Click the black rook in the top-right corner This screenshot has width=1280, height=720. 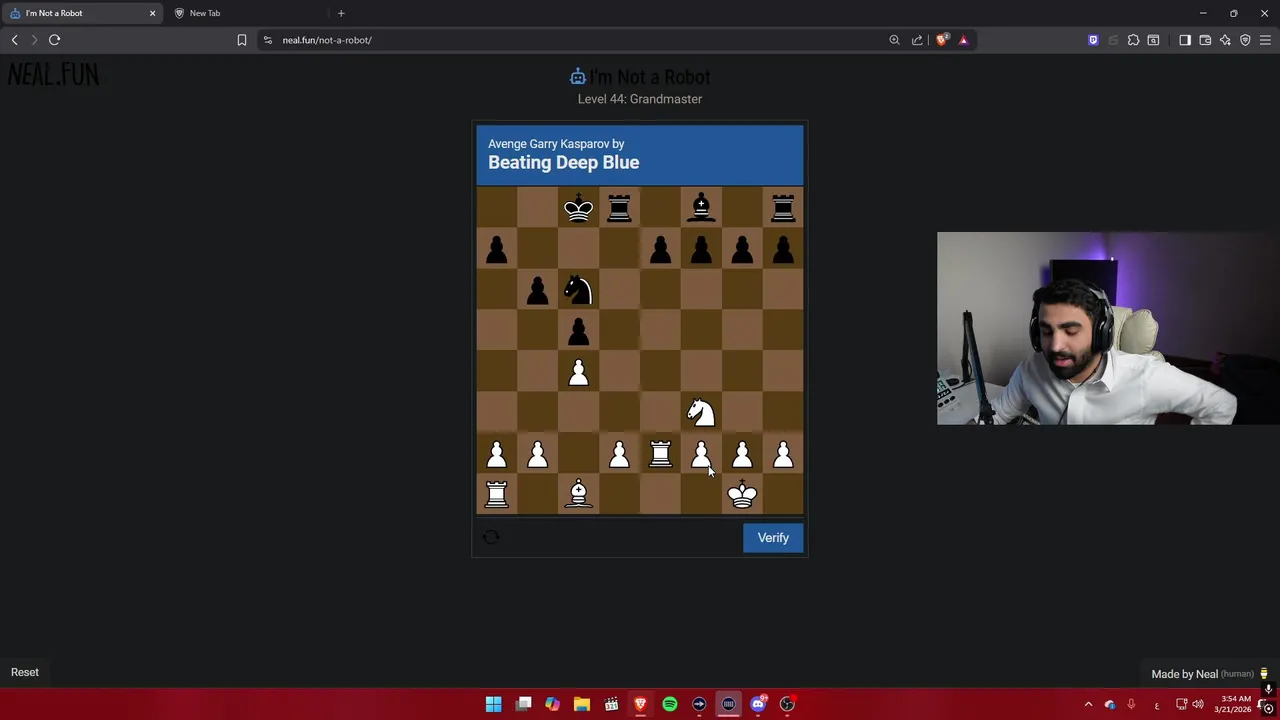click(x=783, y=208)
